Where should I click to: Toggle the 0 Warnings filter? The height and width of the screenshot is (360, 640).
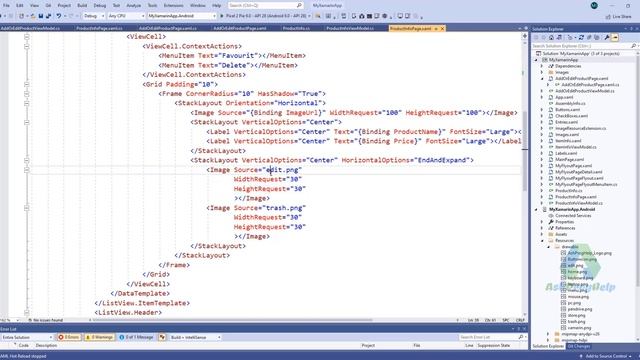point(100,337)
